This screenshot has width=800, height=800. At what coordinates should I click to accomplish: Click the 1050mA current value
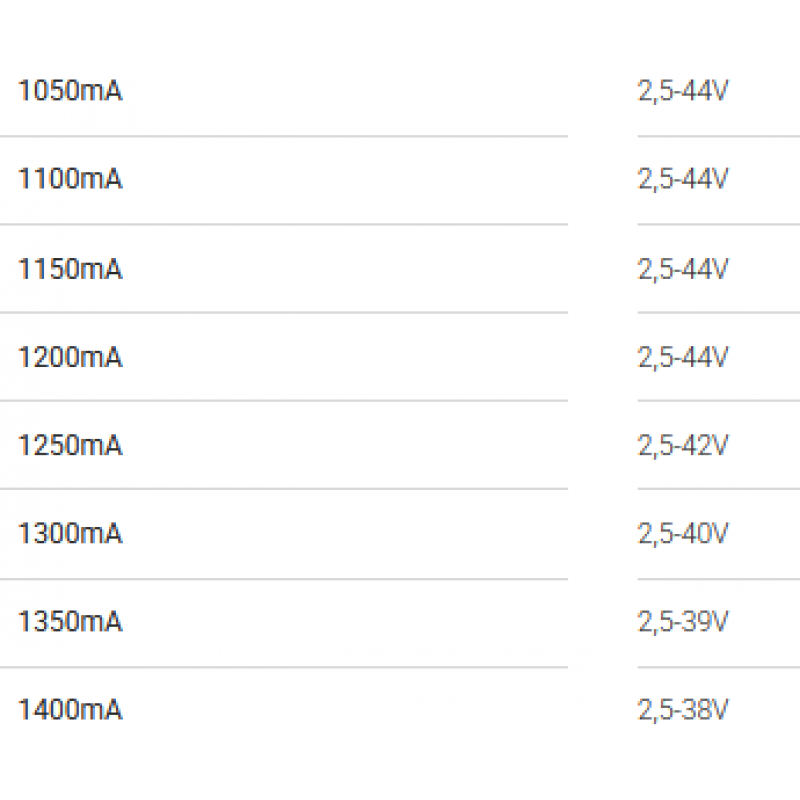70,92
